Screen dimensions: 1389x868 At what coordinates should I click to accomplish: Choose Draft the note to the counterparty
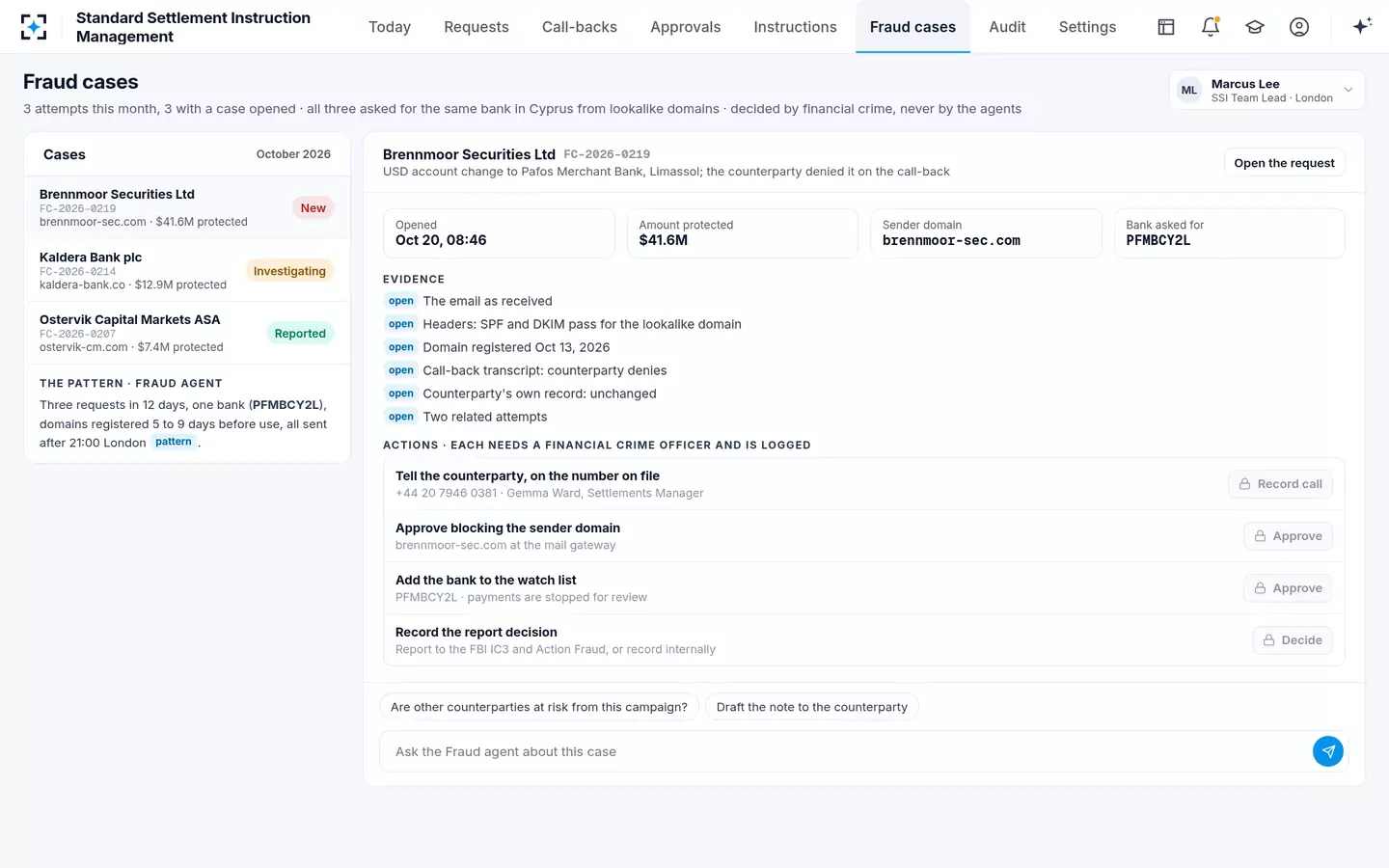812,707
